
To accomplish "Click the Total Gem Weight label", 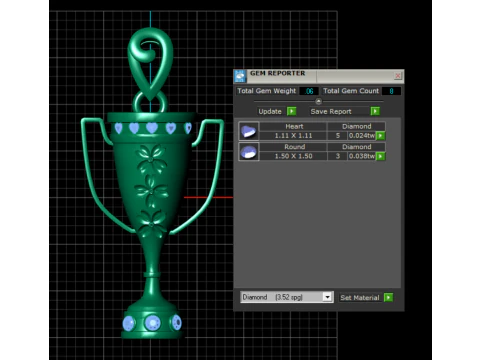I will pos(266,91).
